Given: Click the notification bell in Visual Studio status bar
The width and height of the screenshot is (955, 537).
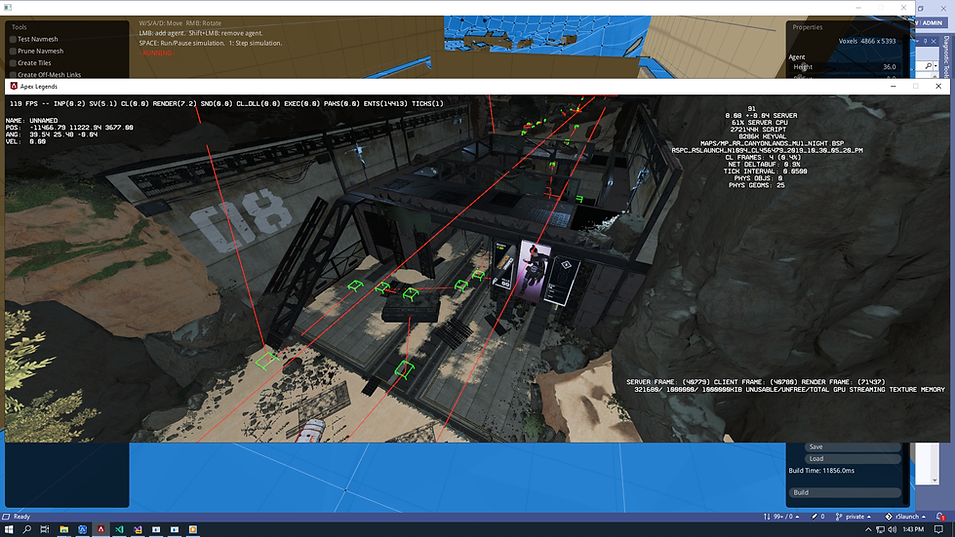Looking at the screenshot, I should click(x=941, y=516).
